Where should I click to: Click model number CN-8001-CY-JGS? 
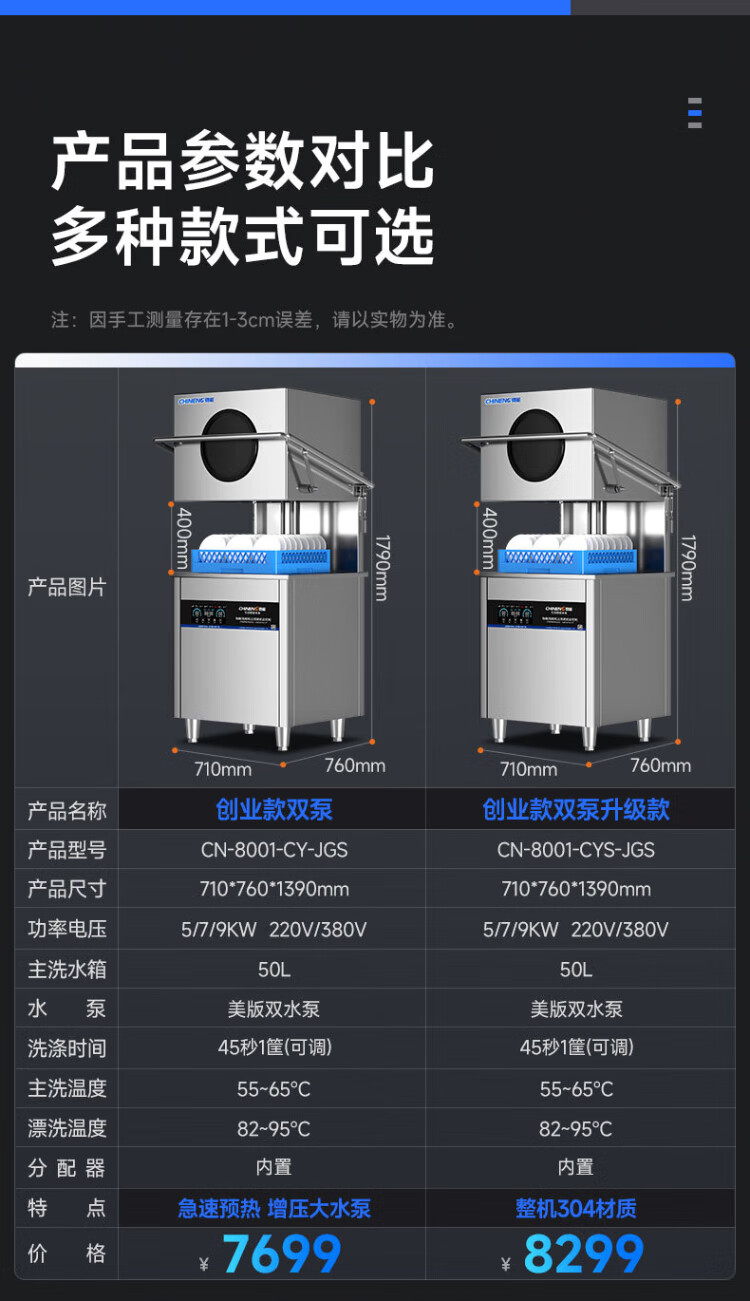click(x=274, y=850)
